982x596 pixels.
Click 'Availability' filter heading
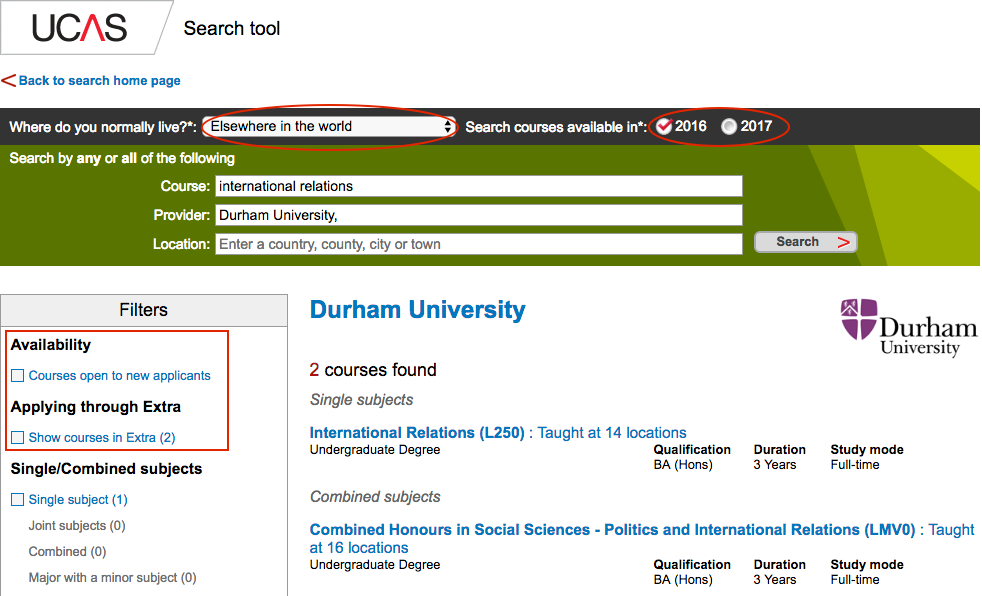[51, 345]
